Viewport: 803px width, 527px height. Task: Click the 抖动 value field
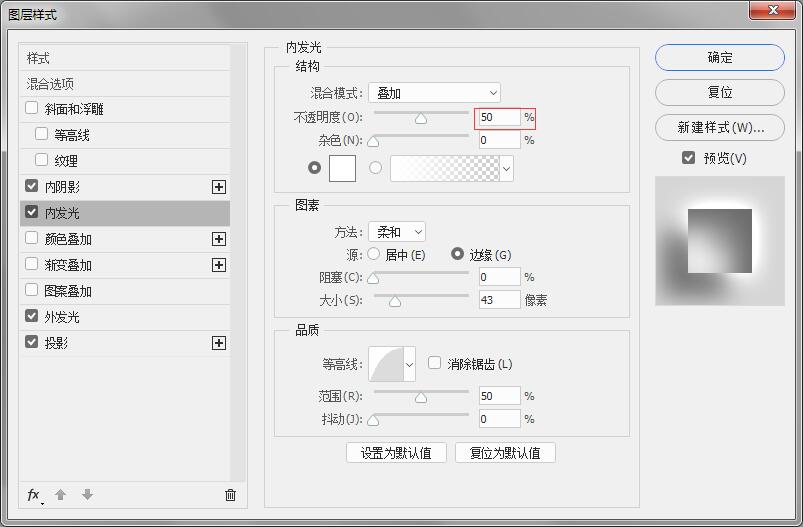(499, 418)
